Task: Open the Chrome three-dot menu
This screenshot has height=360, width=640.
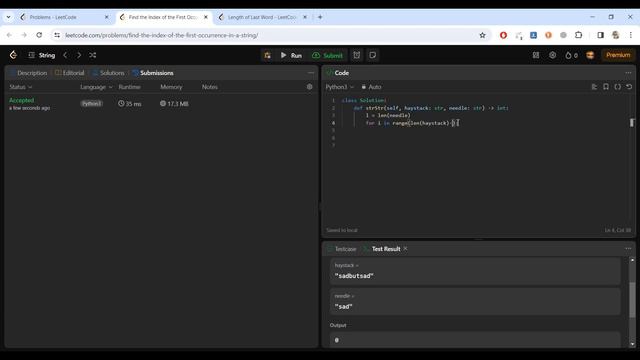Action: click(631, 35)
